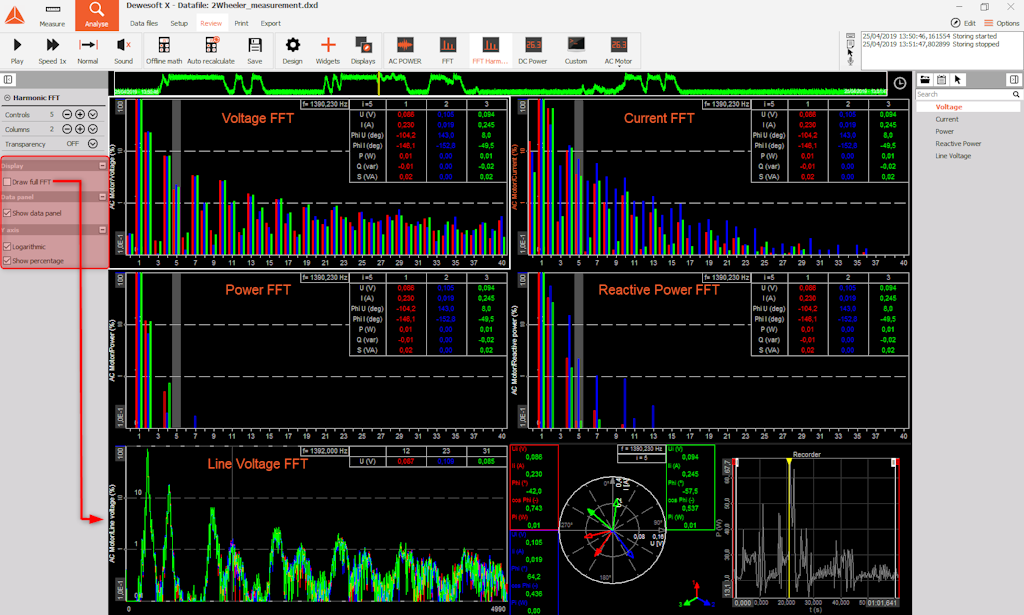Image resolution: width=1024 pixels, height=615 pixels.
Task: Collapse the Display section
Action: click(103, 166)
